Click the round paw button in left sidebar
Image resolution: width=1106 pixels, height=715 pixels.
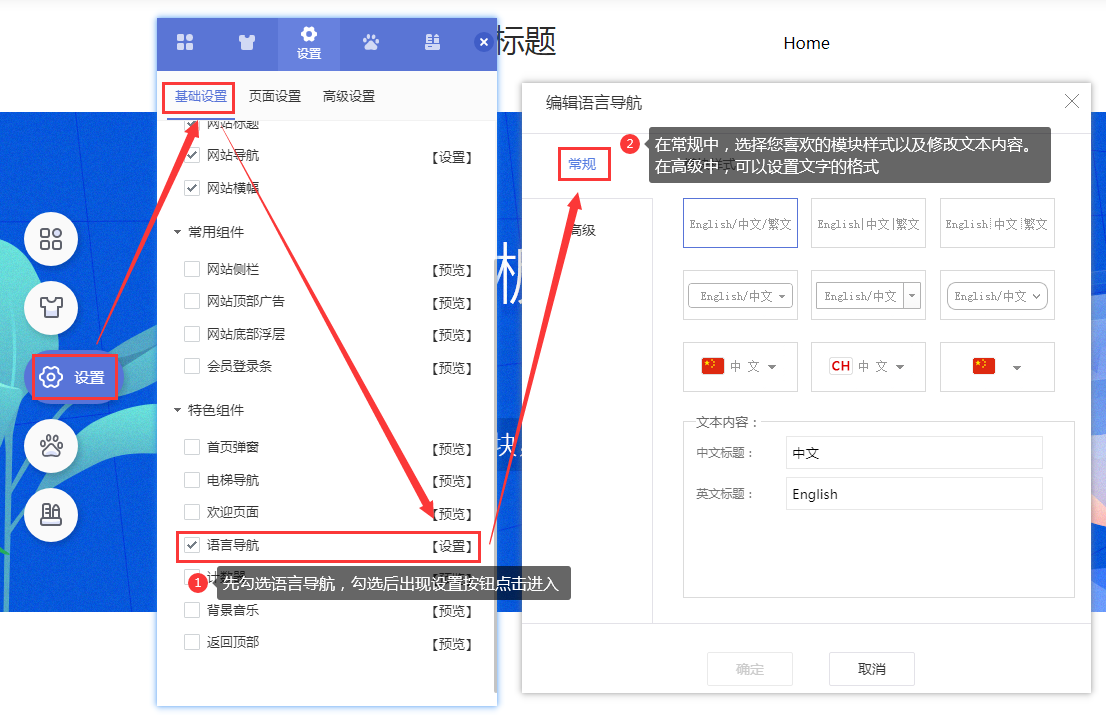(x=51, y=446)
